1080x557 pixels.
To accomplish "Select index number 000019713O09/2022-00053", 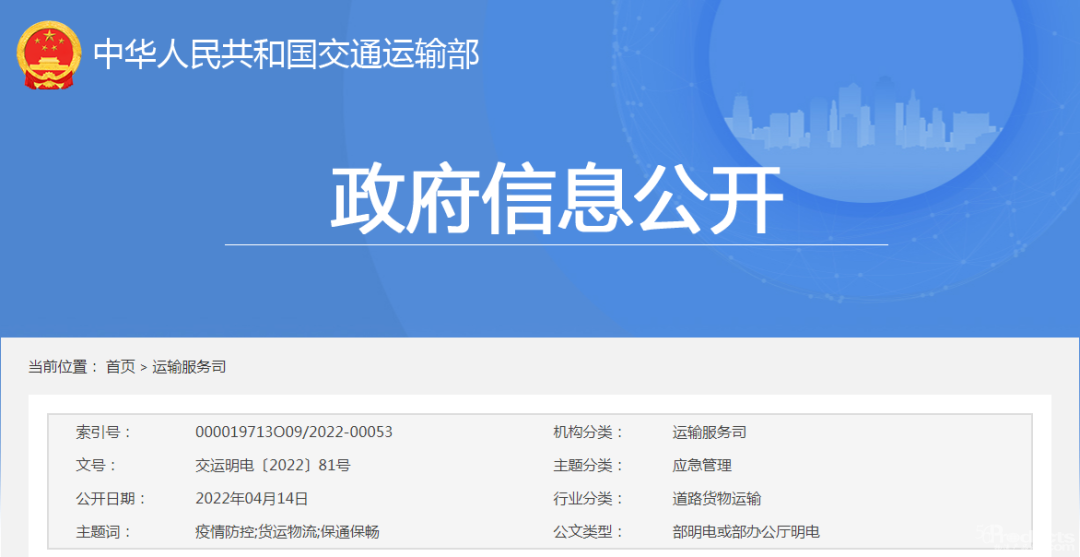I will pyautogui.click(x=294, y=432).
